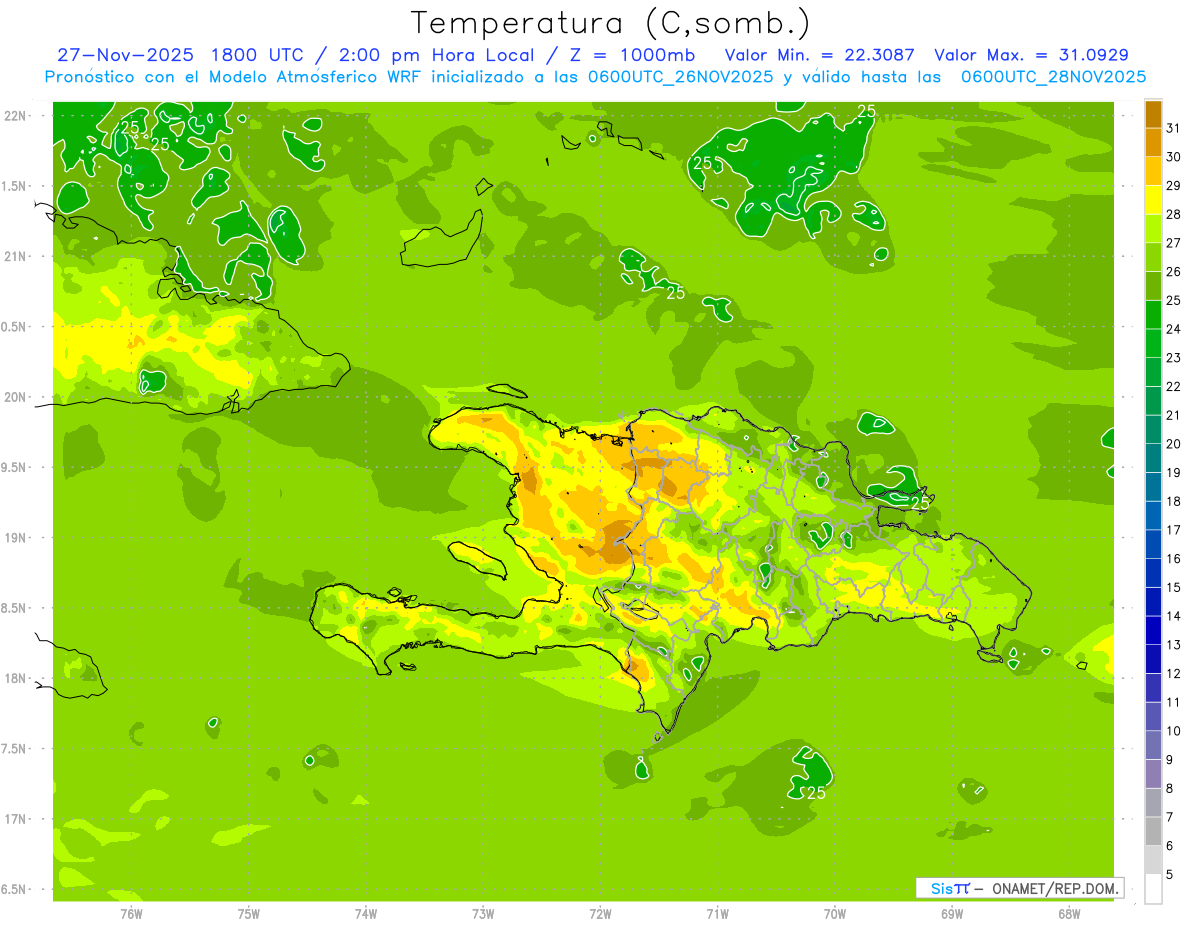Click legend scale value 31

(x=1173, y=128)
